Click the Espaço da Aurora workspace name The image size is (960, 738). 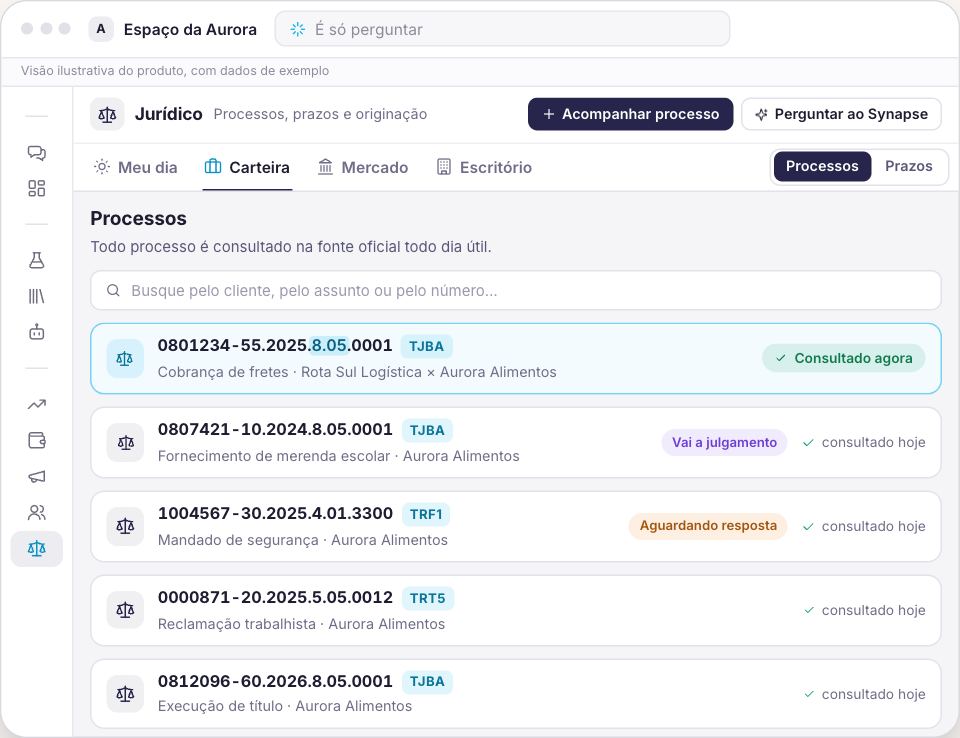pyautogui.click(x=190, y=29)
